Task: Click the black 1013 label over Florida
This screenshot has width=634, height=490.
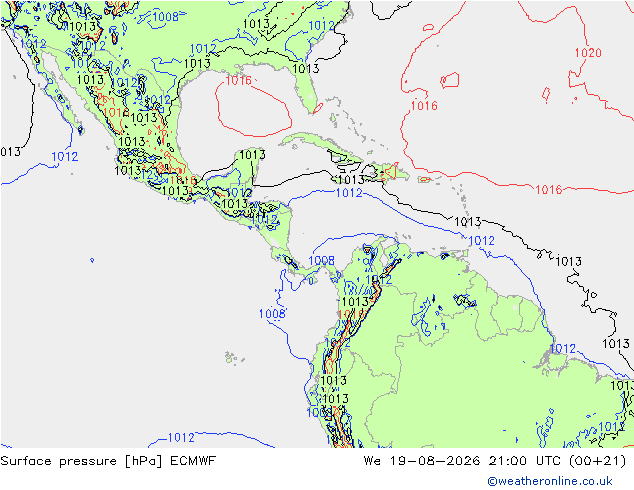Action: point(306,69)
